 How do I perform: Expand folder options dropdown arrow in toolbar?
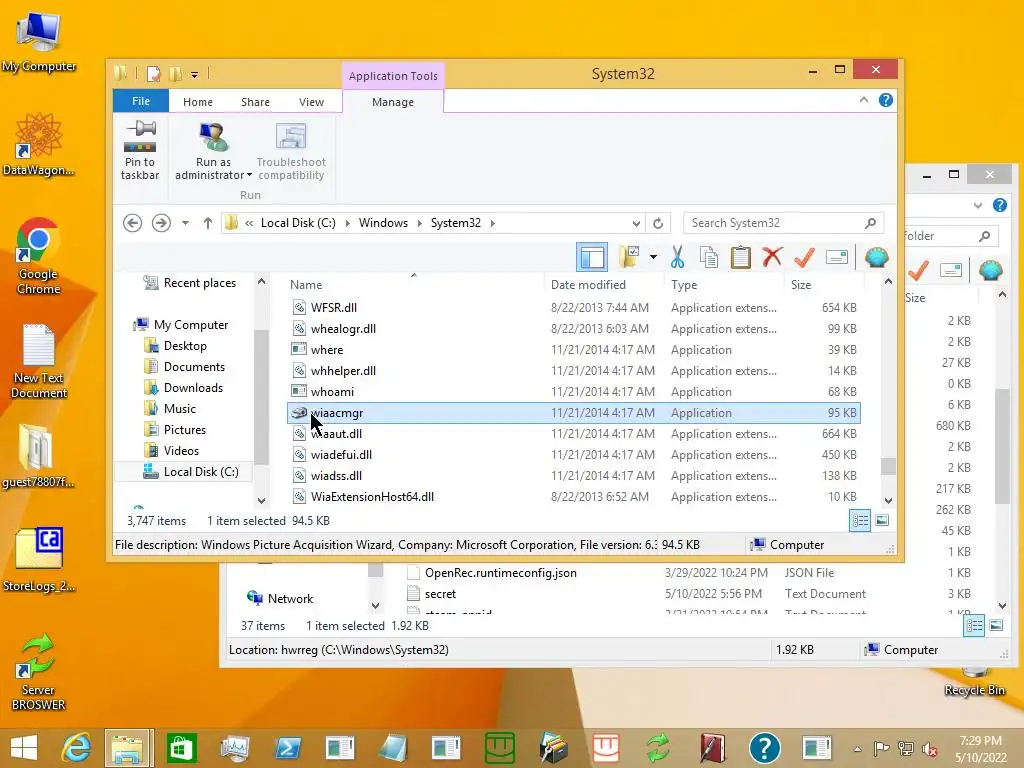pyautogui.click(x=653, y=257)
